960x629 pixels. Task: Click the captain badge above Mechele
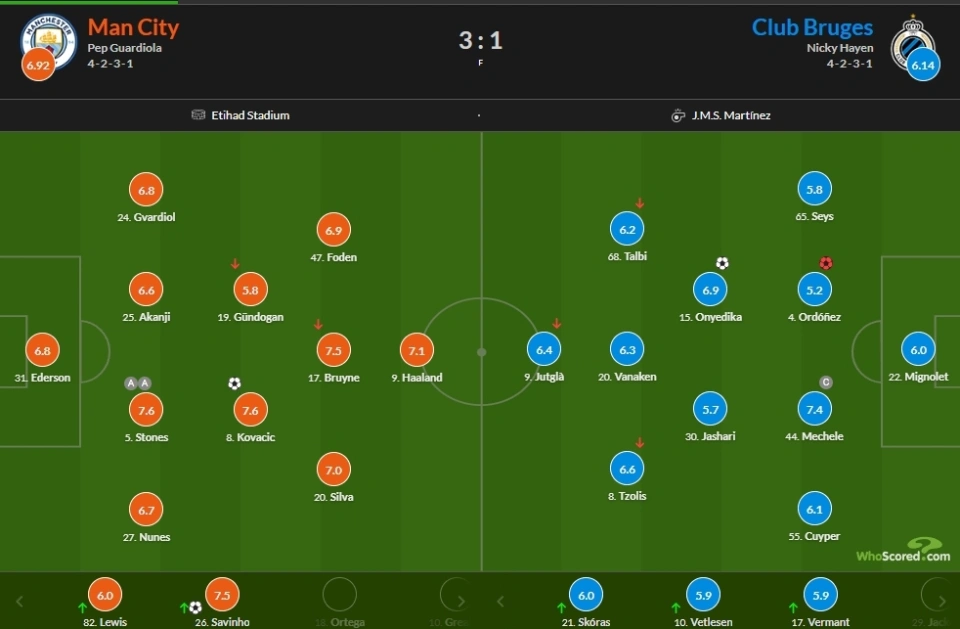click(826, 383)
